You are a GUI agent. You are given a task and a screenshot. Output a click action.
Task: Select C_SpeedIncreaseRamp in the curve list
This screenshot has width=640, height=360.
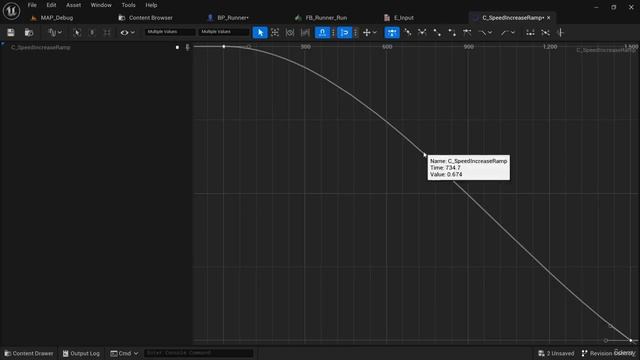[40, 47]
